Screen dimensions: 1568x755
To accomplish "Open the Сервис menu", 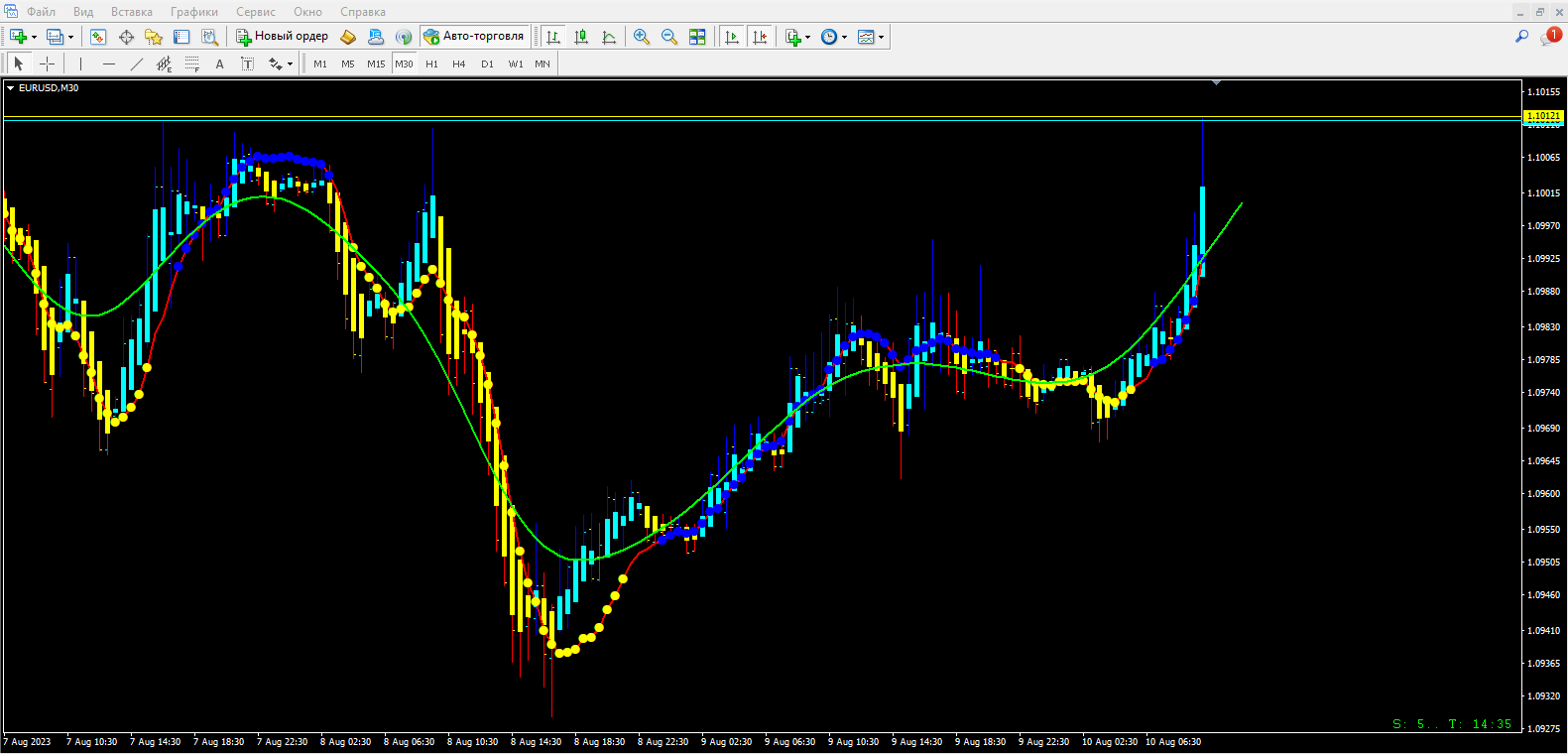I will point(255,12).
